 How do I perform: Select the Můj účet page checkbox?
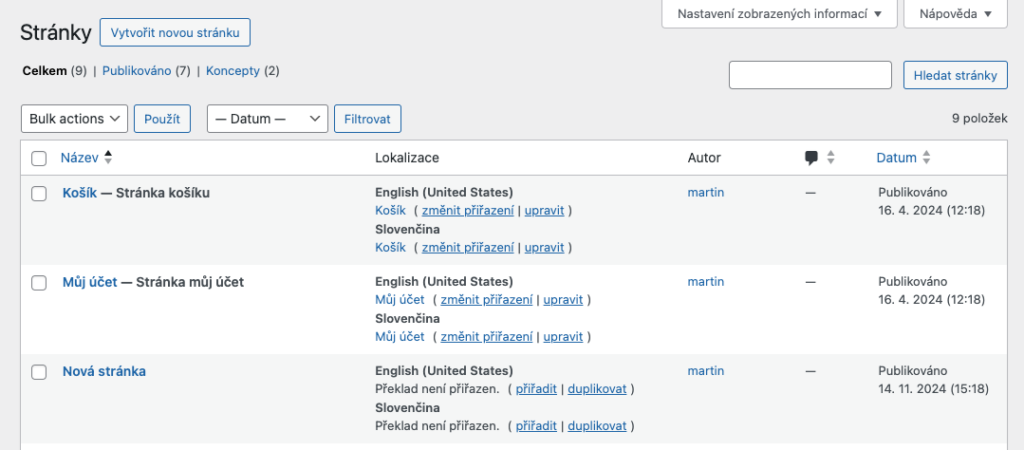39,283
